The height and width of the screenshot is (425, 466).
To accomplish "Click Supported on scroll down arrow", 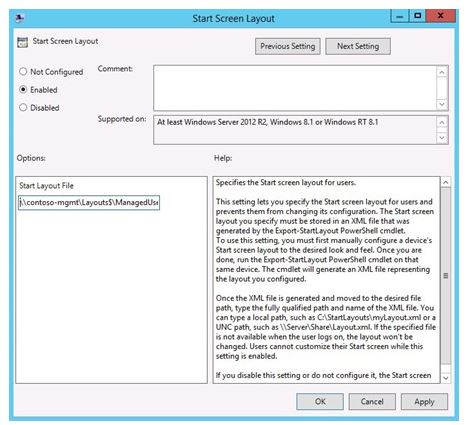I will (442, 138).
